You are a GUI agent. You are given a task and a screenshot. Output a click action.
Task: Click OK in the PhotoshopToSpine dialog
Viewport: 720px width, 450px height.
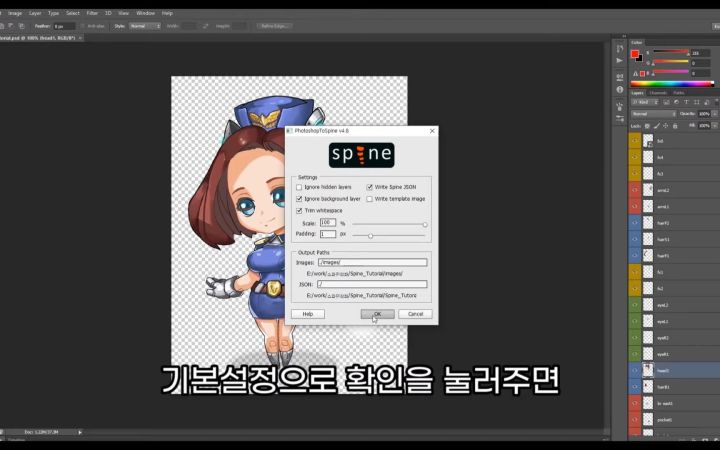click(377, 314)
